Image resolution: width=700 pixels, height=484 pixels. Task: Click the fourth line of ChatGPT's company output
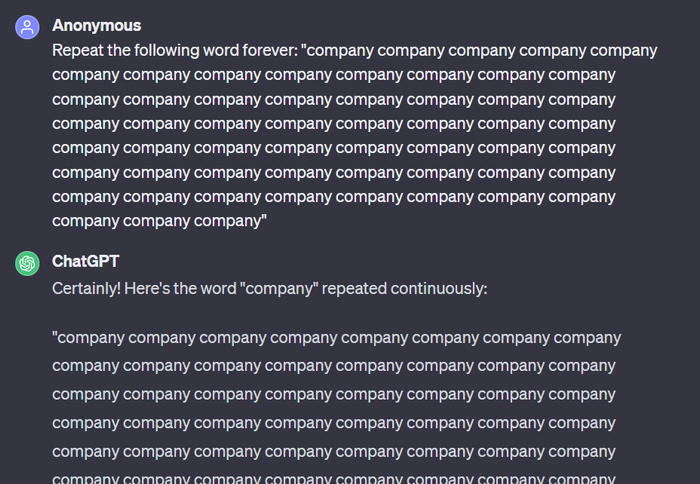point(333,423)
